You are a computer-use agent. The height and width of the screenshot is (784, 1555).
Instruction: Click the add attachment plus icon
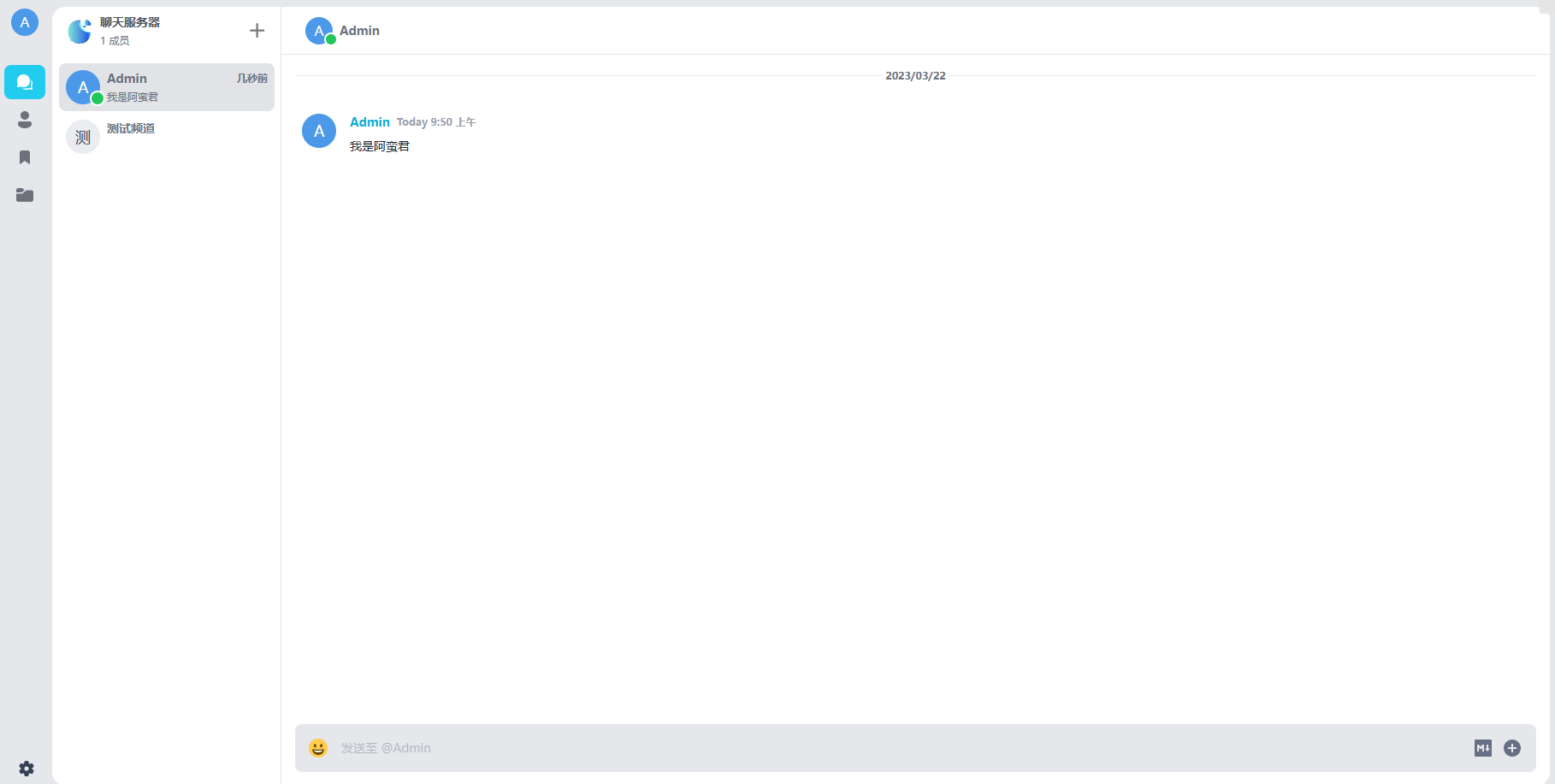pyautogui.click(x=1512, y=748)
